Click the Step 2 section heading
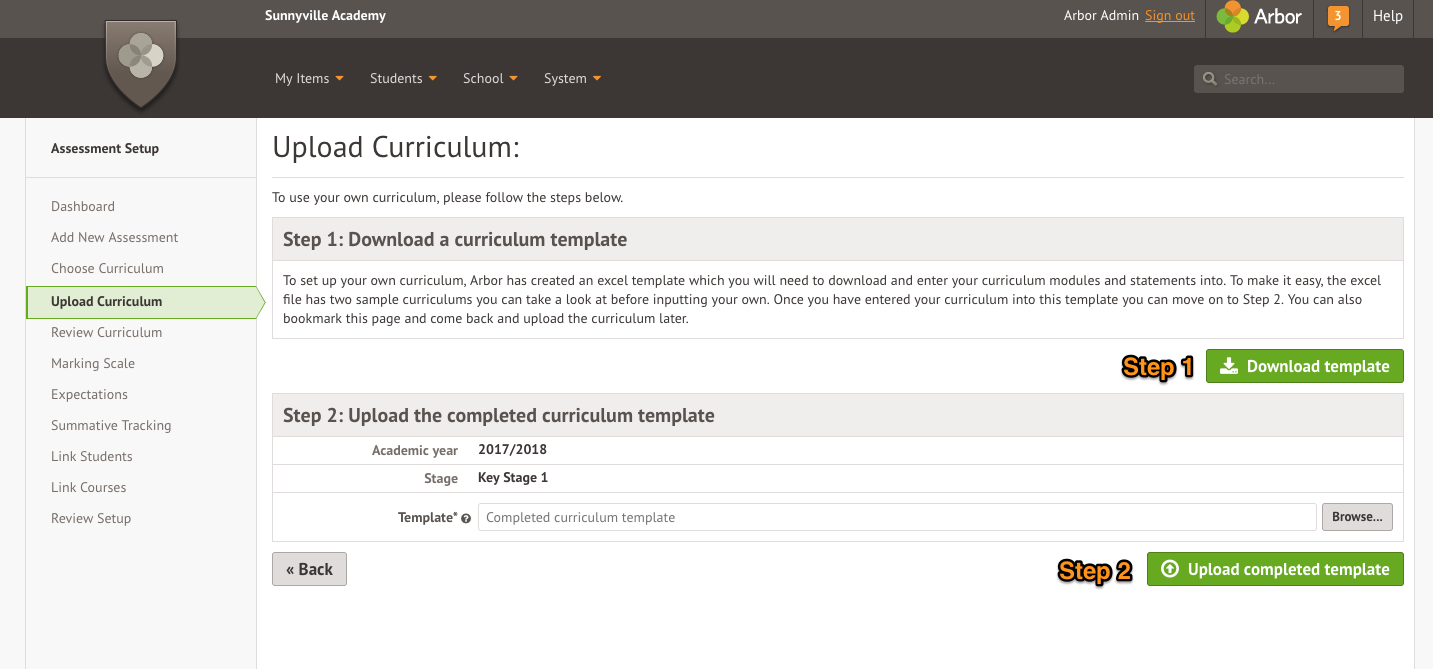This screenshot has width=1433, height=669. coord(499,415)
